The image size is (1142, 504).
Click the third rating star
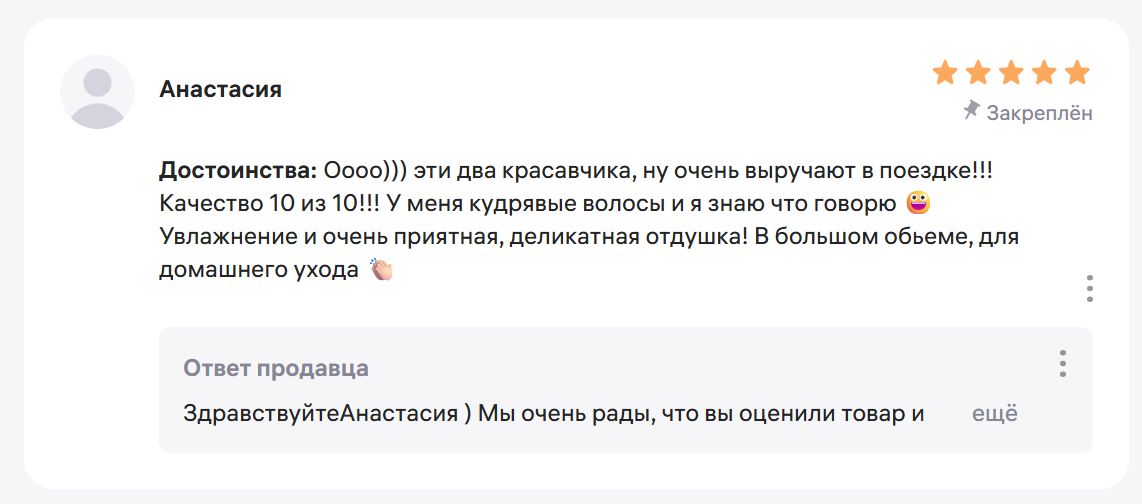tap(1011, 73)
